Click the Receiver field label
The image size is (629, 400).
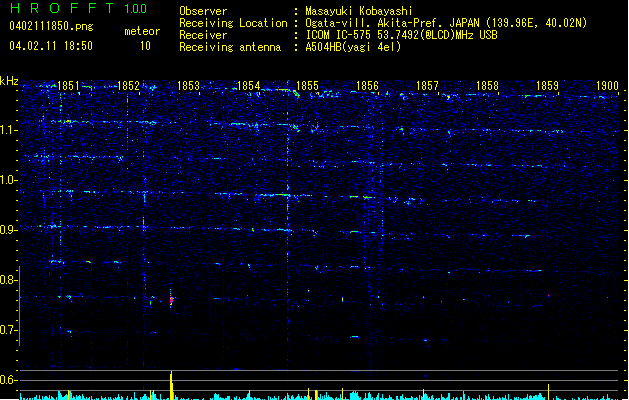coord(203,35)
